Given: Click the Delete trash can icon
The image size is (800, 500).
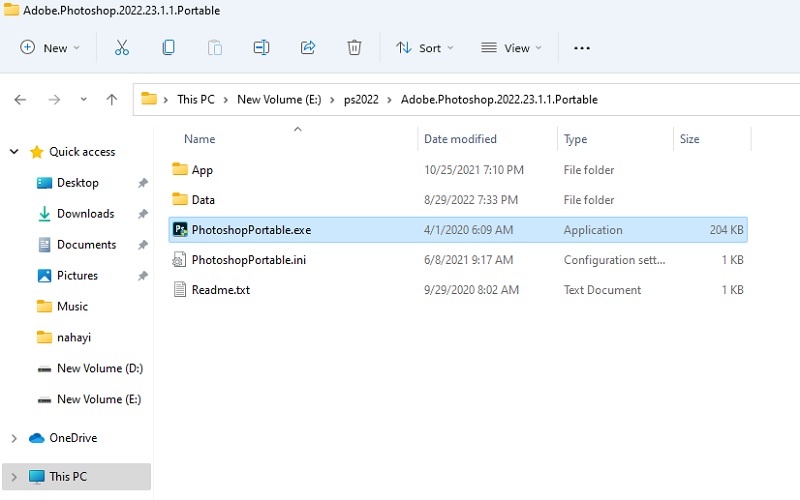Looking at the screenshot, I should (x=354, y=47).
